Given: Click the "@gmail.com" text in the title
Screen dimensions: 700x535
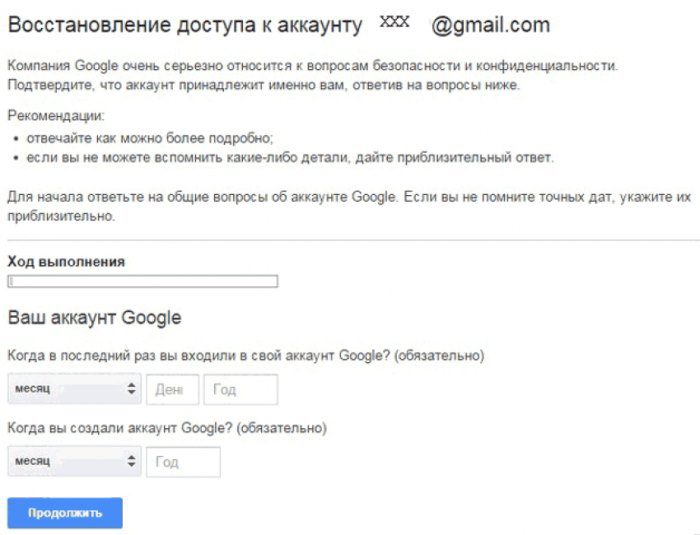Looking at the screenshot, I should 490,25.
